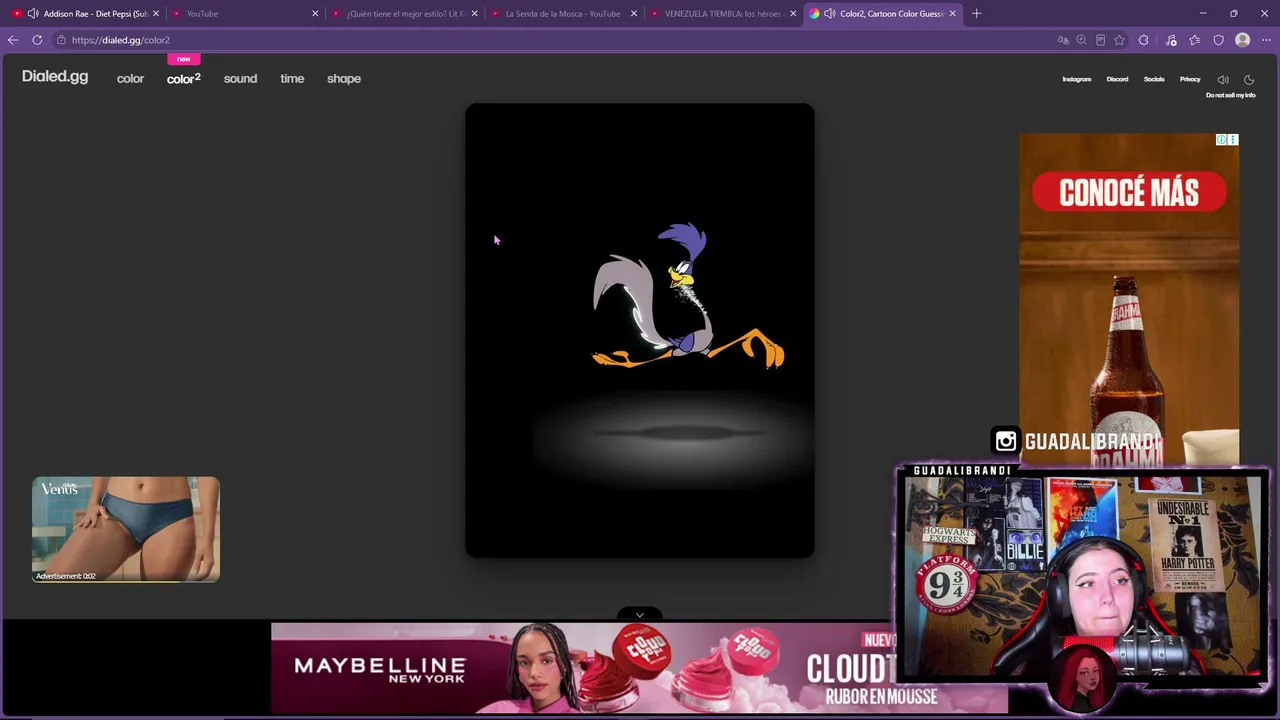The image size is (1280, 720).
Task: Open the Privacy link
Action: point(1190,80)
